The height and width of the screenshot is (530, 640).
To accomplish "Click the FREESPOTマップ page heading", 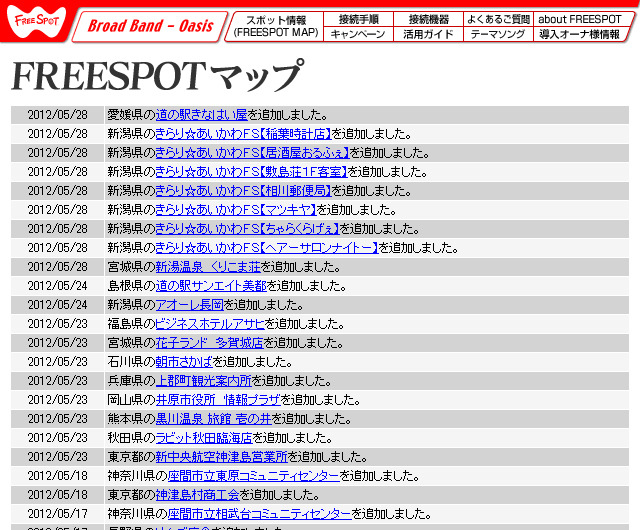I will pos(158,76).
